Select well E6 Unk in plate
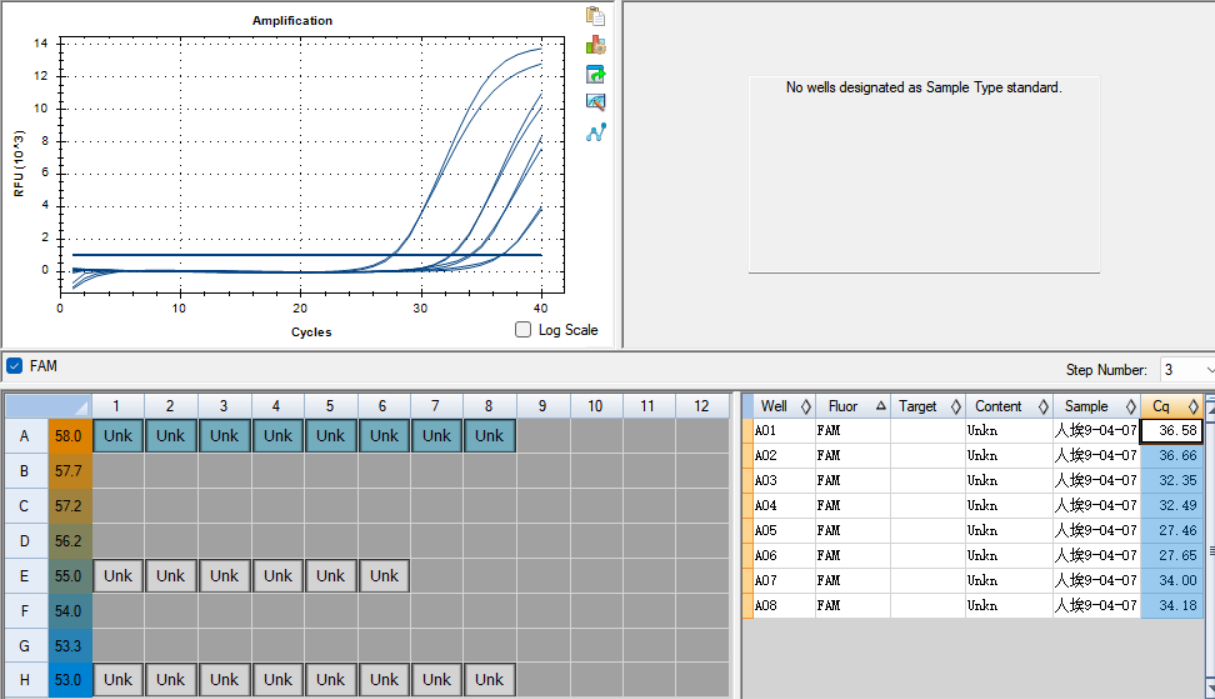This screenshot has height=699, width=1215. (x=384, y=576)
